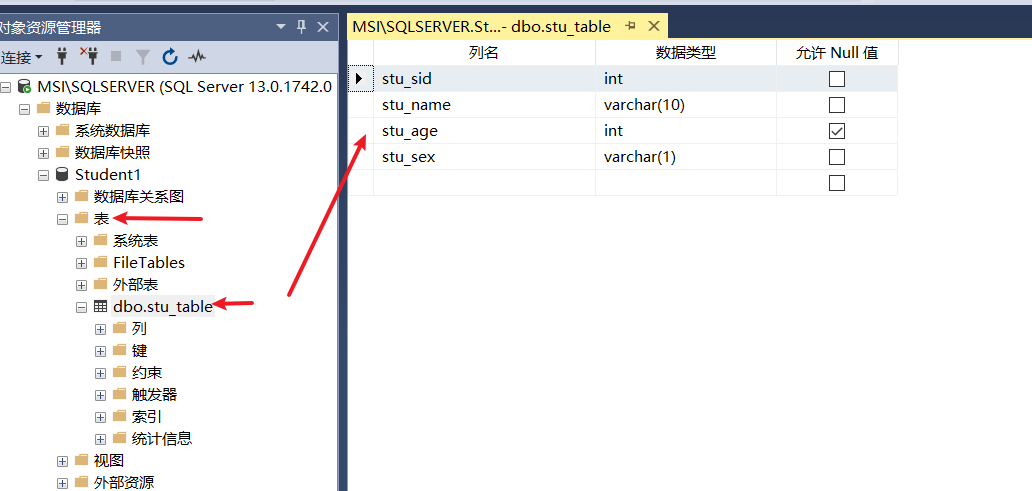Image resolution: width=1032 pixels, height=491 pixels.
Task: Click the 数据库 folder icon
Action: pos(43,108)
